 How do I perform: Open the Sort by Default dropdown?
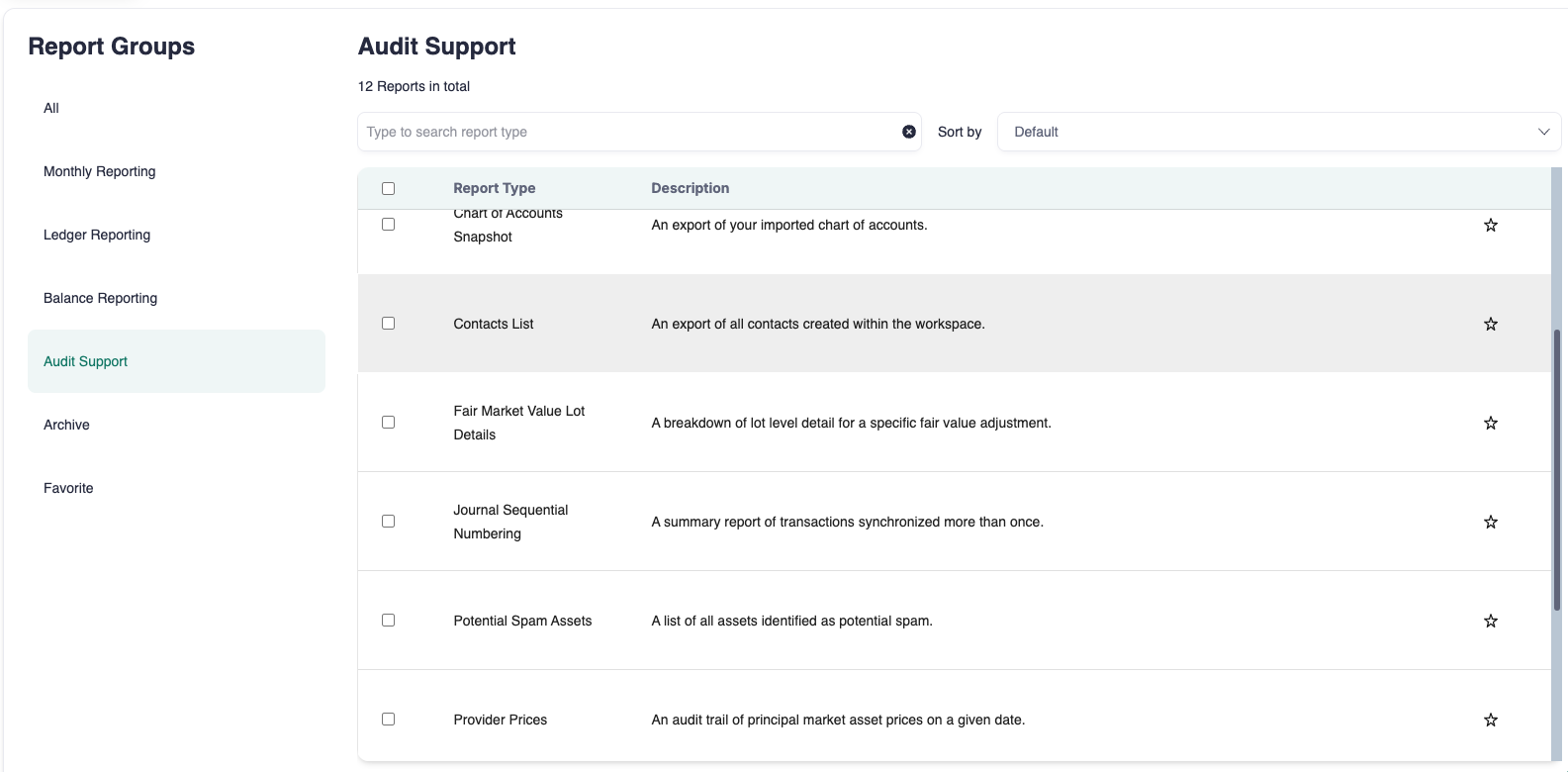coord(1278,132)
